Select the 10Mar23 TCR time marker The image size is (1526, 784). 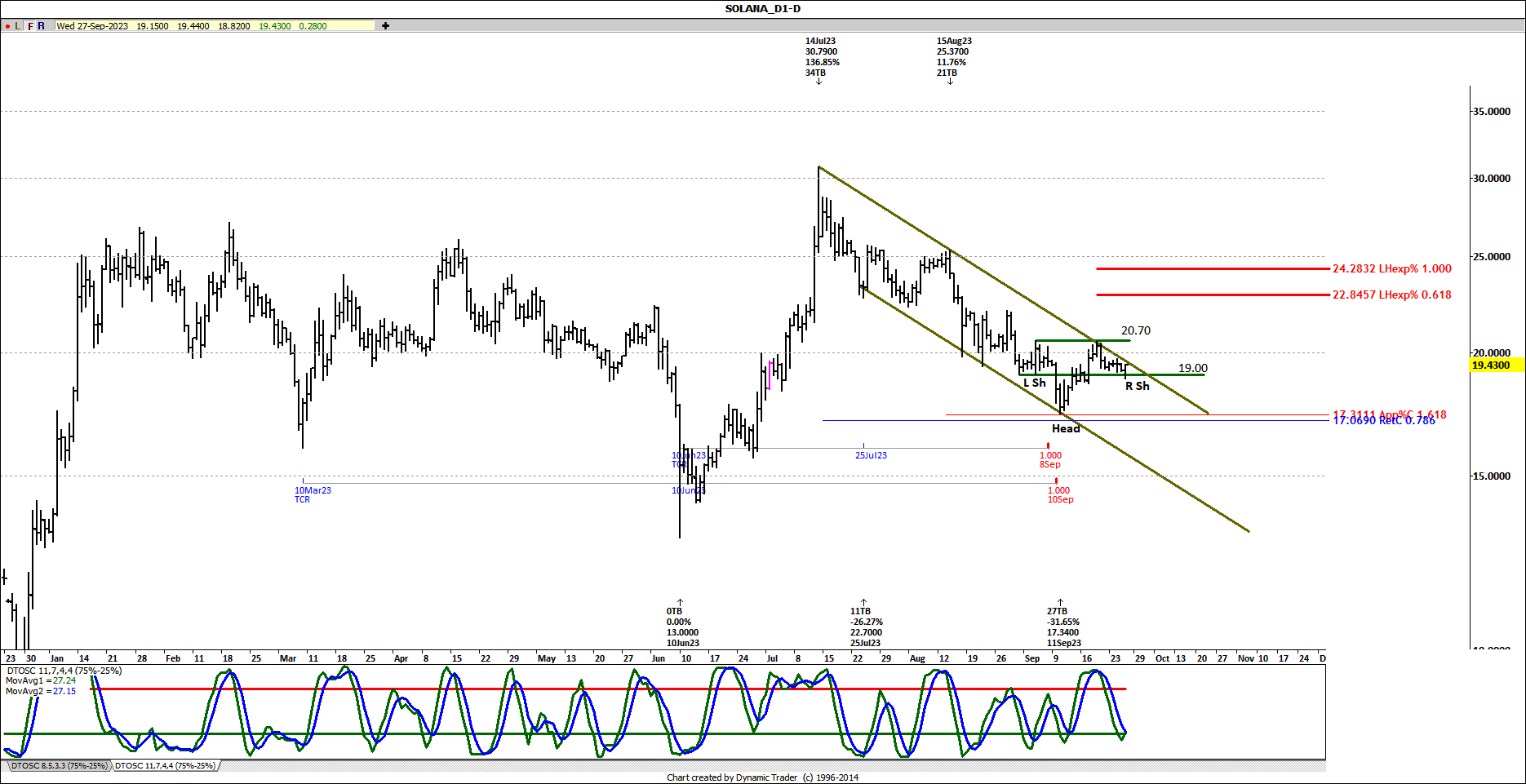coord(313,494)
